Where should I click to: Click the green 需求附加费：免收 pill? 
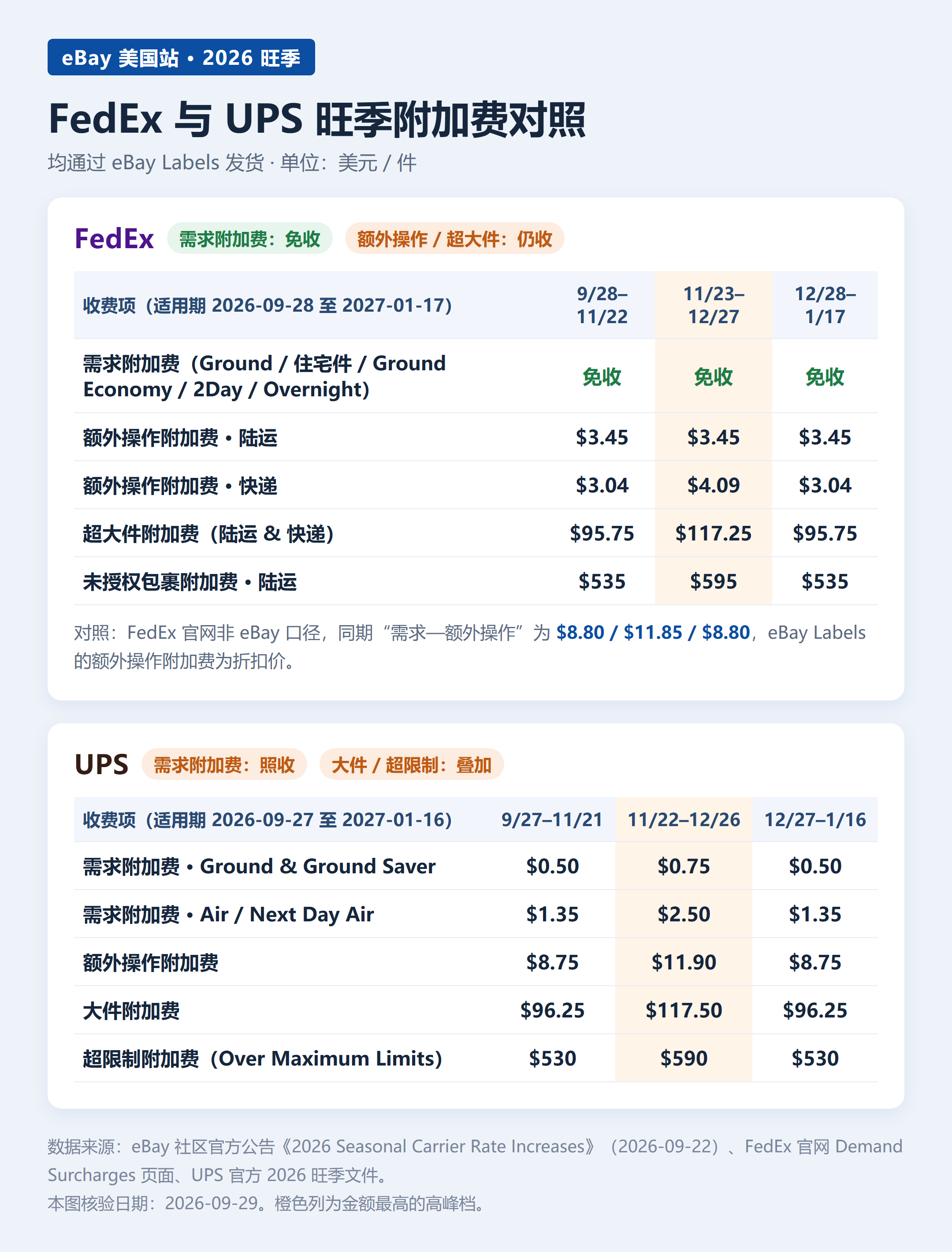pyautogui.click(x=250, y=238)
